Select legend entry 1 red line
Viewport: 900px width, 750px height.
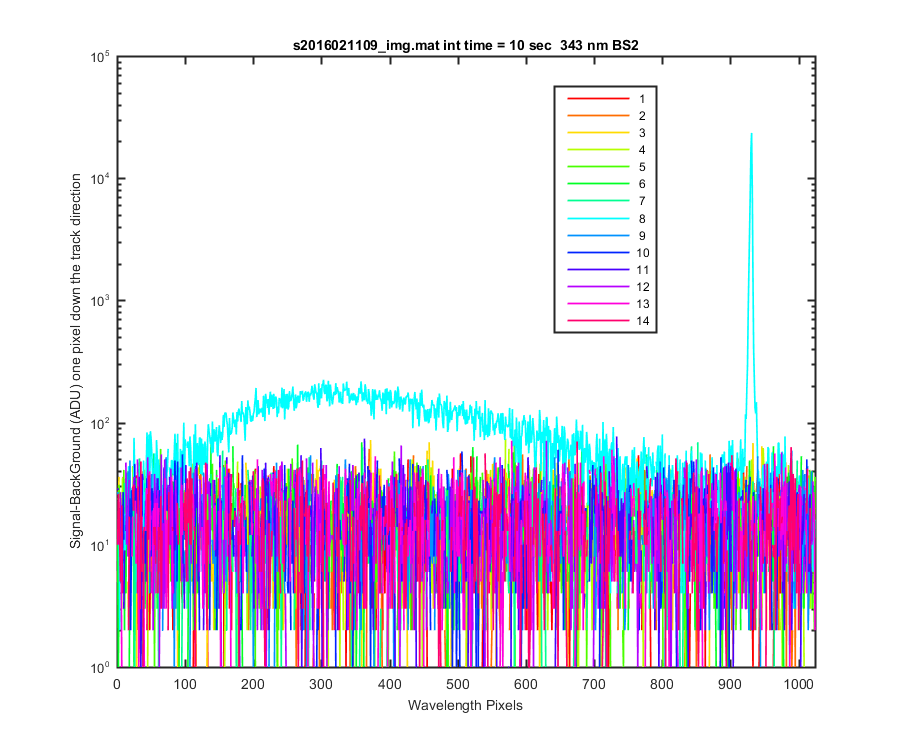pos(598,99)
